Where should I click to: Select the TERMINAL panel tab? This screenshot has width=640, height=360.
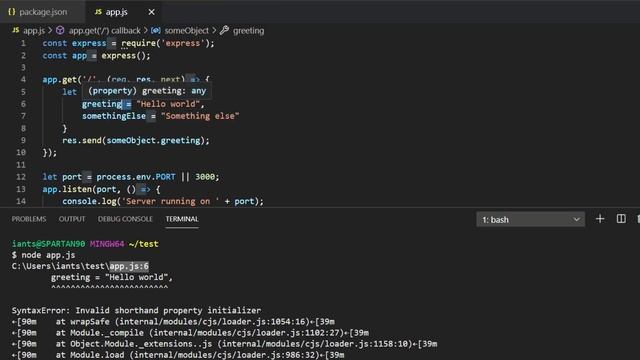[x=182, y=219]
